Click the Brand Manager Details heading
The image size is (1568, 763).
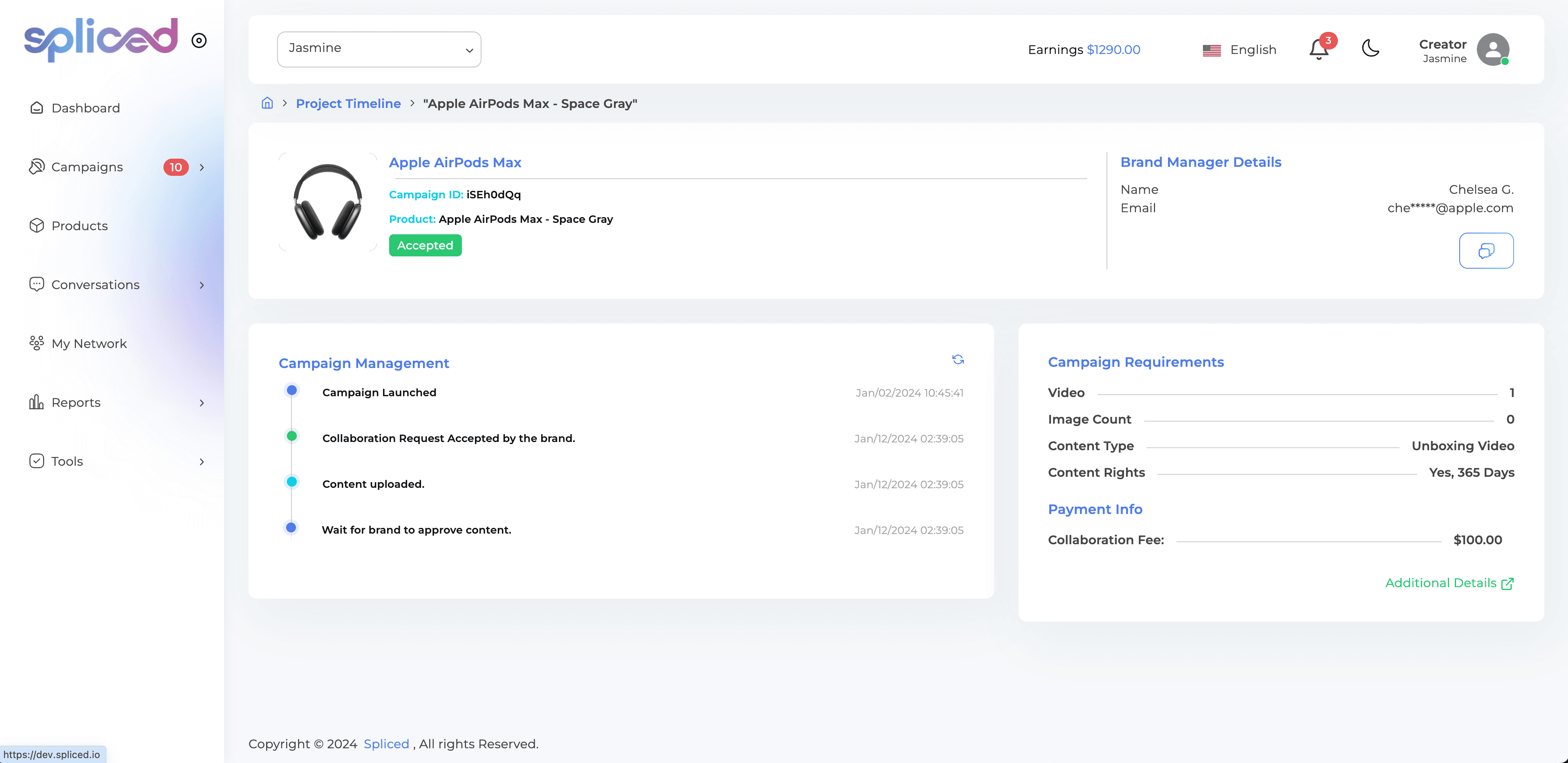(x=1201, y=162)
